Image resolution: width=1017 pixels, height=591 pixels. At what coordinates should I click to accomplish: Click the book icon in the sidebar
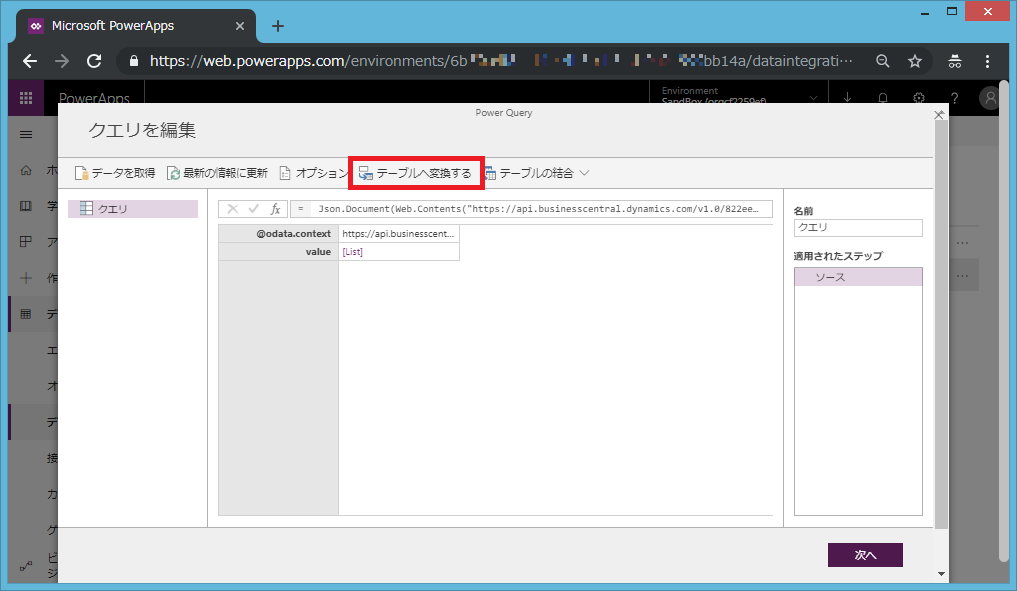26,206
